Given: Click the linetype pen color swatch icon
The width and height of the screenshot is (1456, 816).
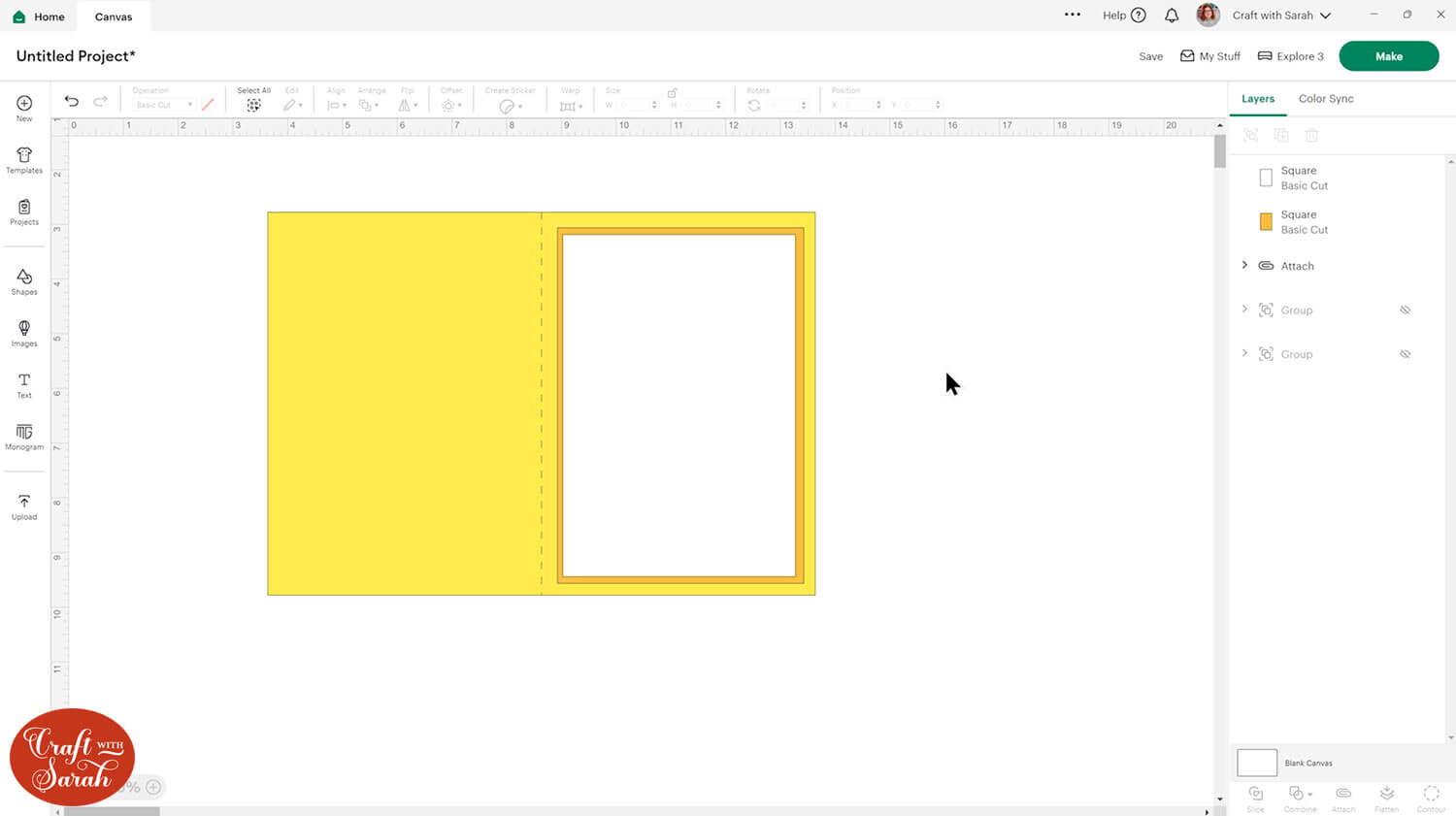Looking at the screenshot, I should click(208, 104).
